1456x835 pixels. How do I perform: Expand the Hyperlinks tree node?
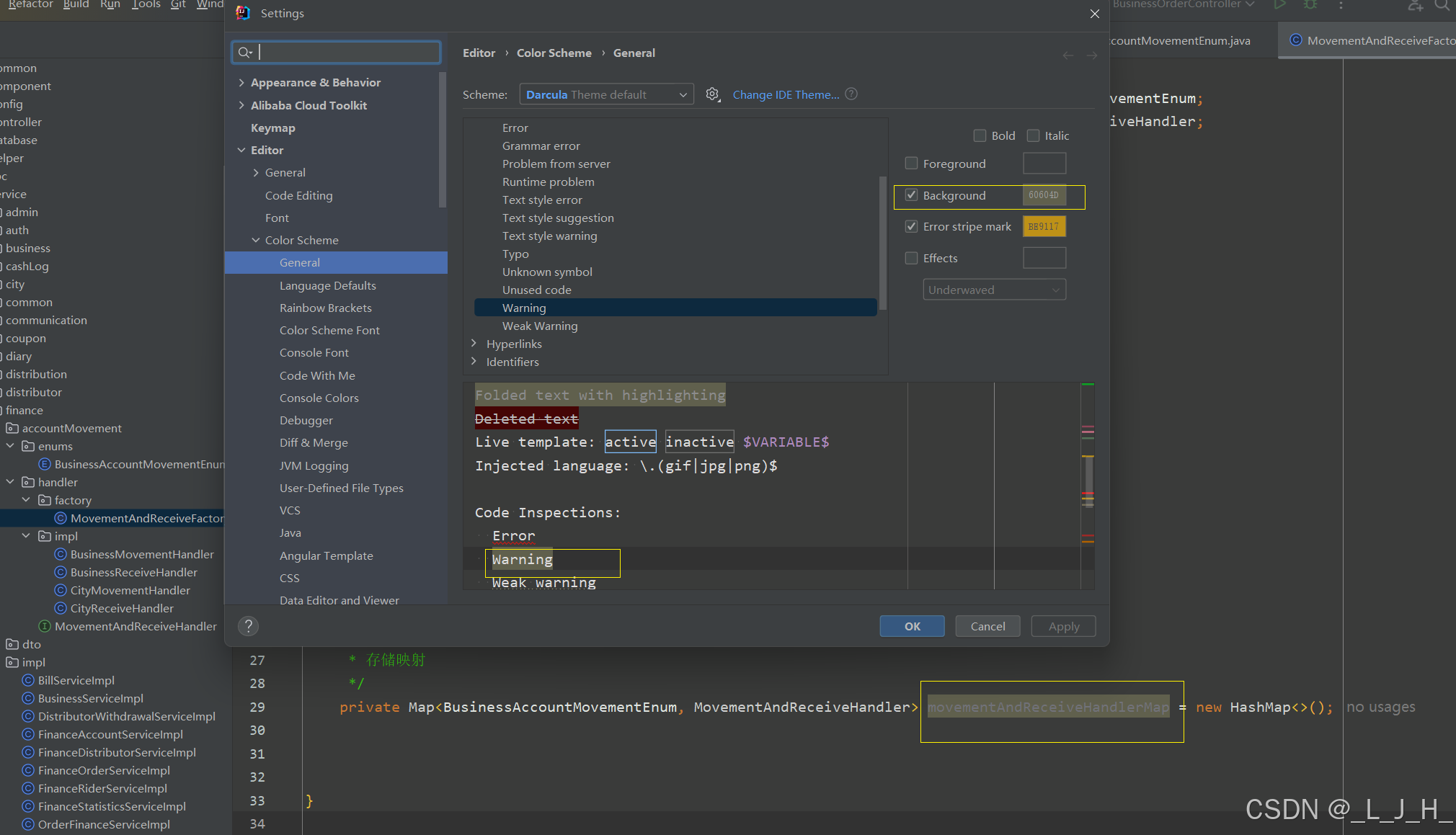pyautogui.click(x=474, y=344)
